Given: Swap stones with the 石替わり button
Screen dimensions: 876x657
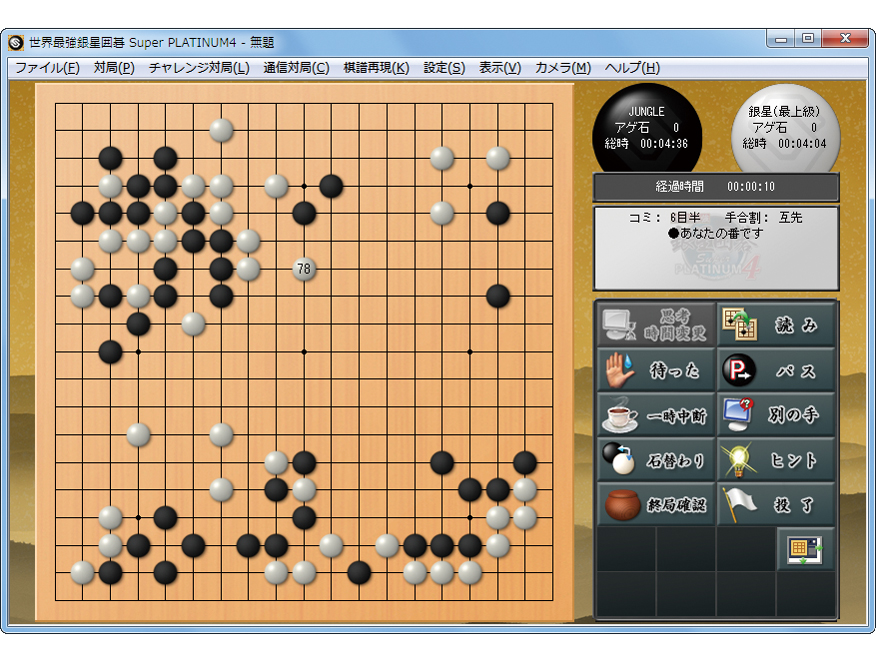Looking at the screenshot, I should pyautogui.click(x=656, y=460).
